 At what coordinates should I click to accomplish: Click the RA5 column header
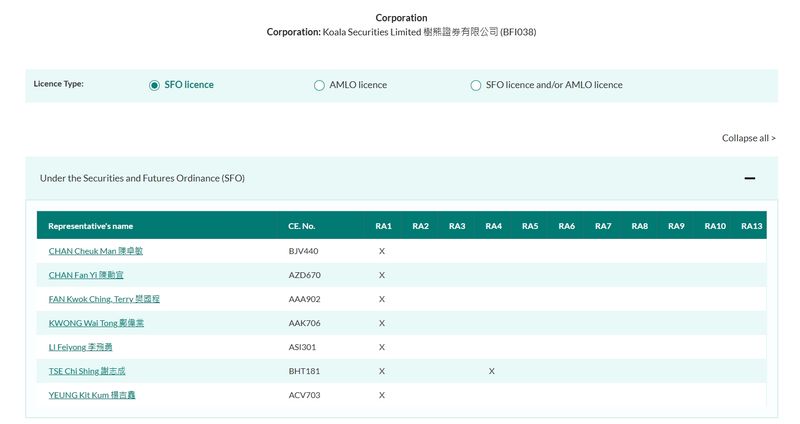click(530, 226)
